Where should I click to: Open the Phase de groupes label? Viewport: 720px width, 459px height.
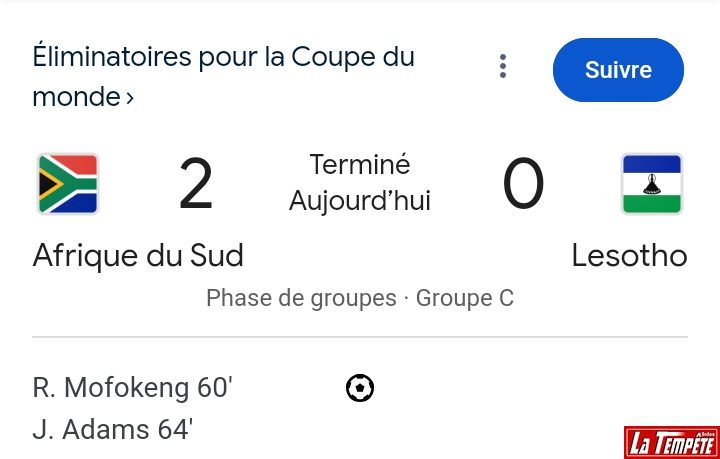tap(301, 298)
